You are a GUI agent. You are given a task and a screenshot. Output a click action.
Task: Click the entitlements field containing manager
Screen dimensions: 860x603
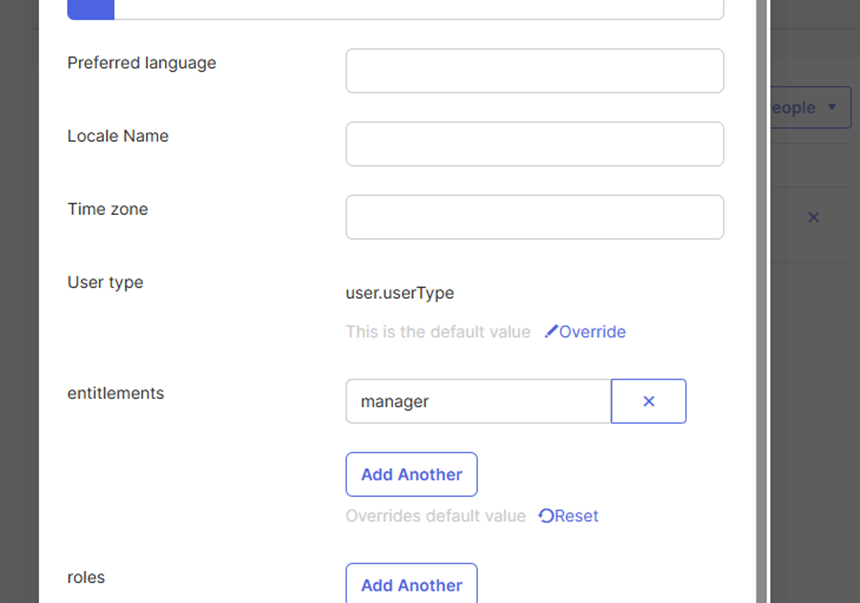tap(478, 401)
